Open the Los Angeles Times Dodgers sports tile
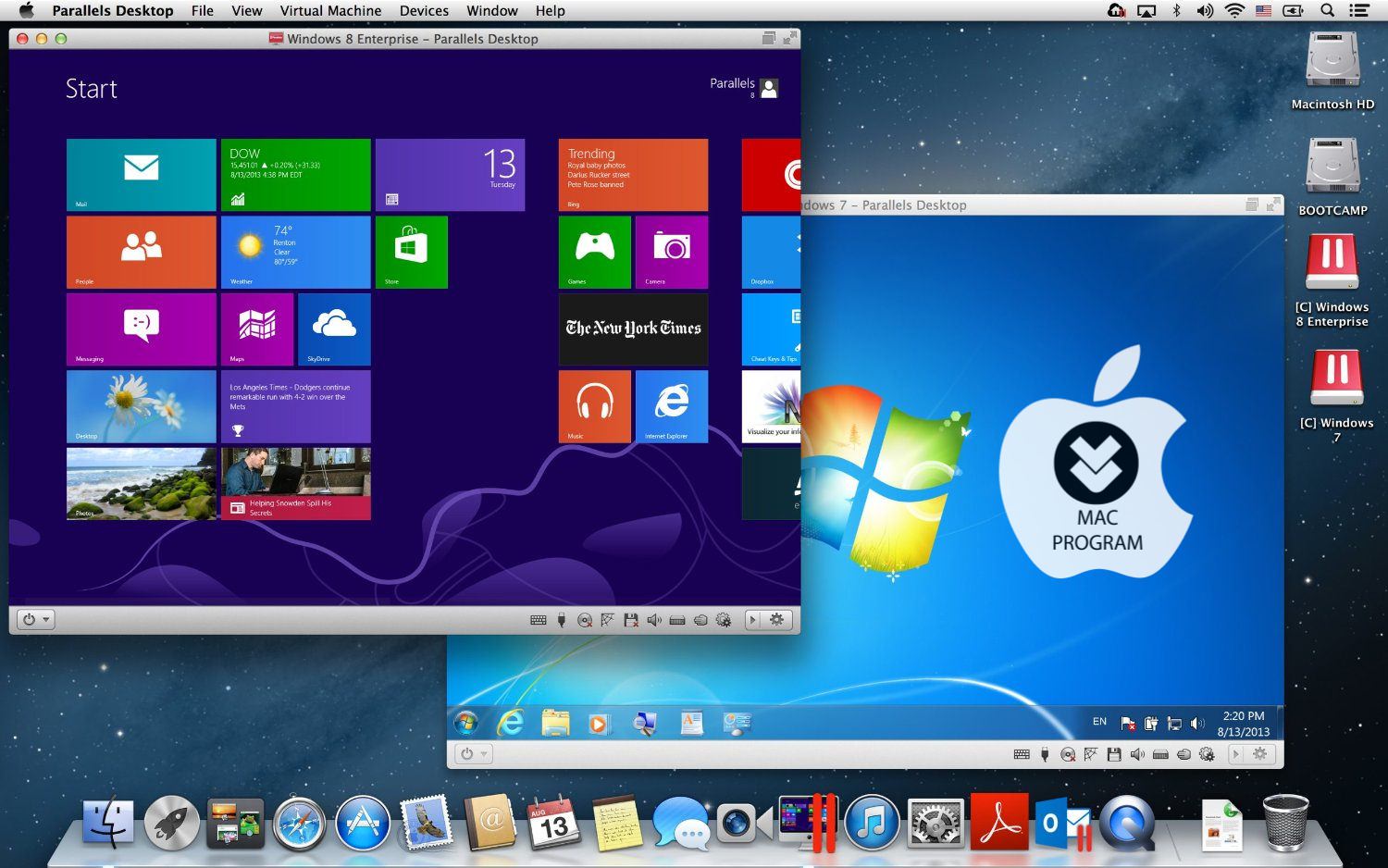 (x=295, y=406)
